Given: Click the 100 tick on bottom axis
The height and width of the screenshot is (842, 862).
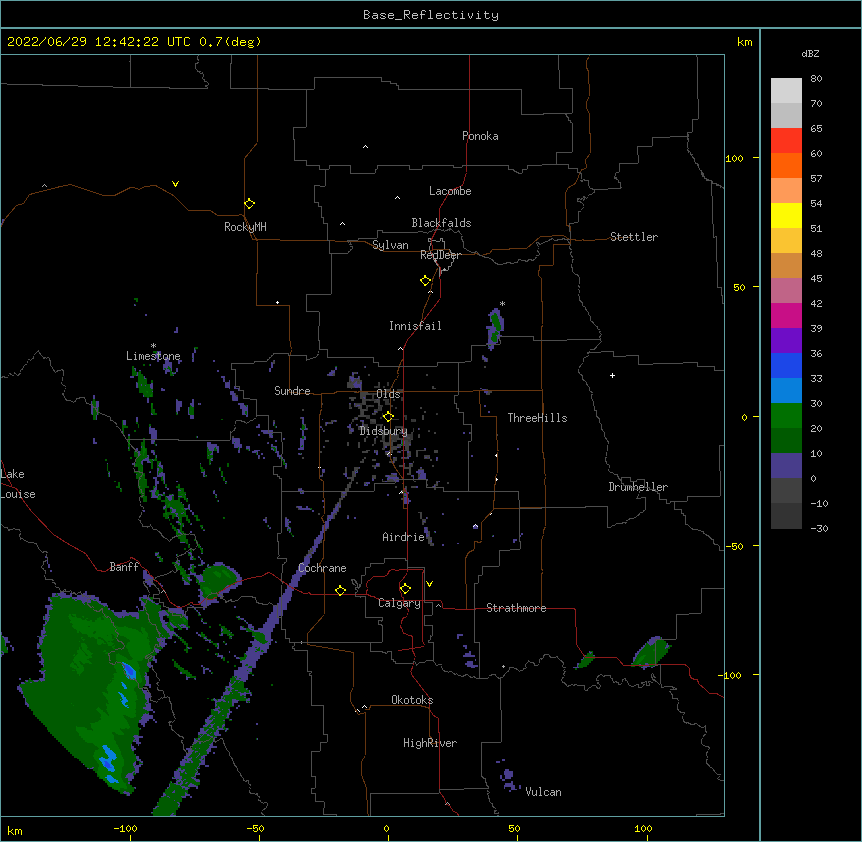Looking at the screenshot, I should coord(643,829).
